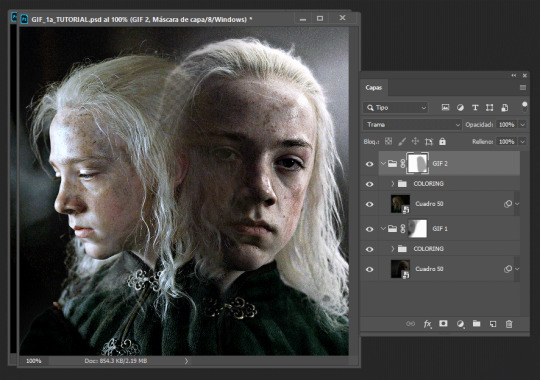The height and width of the screenshot is (380, 540).
Task: Click smart filter icon on lower Cuadro 50
Action: tap(508, 269)
